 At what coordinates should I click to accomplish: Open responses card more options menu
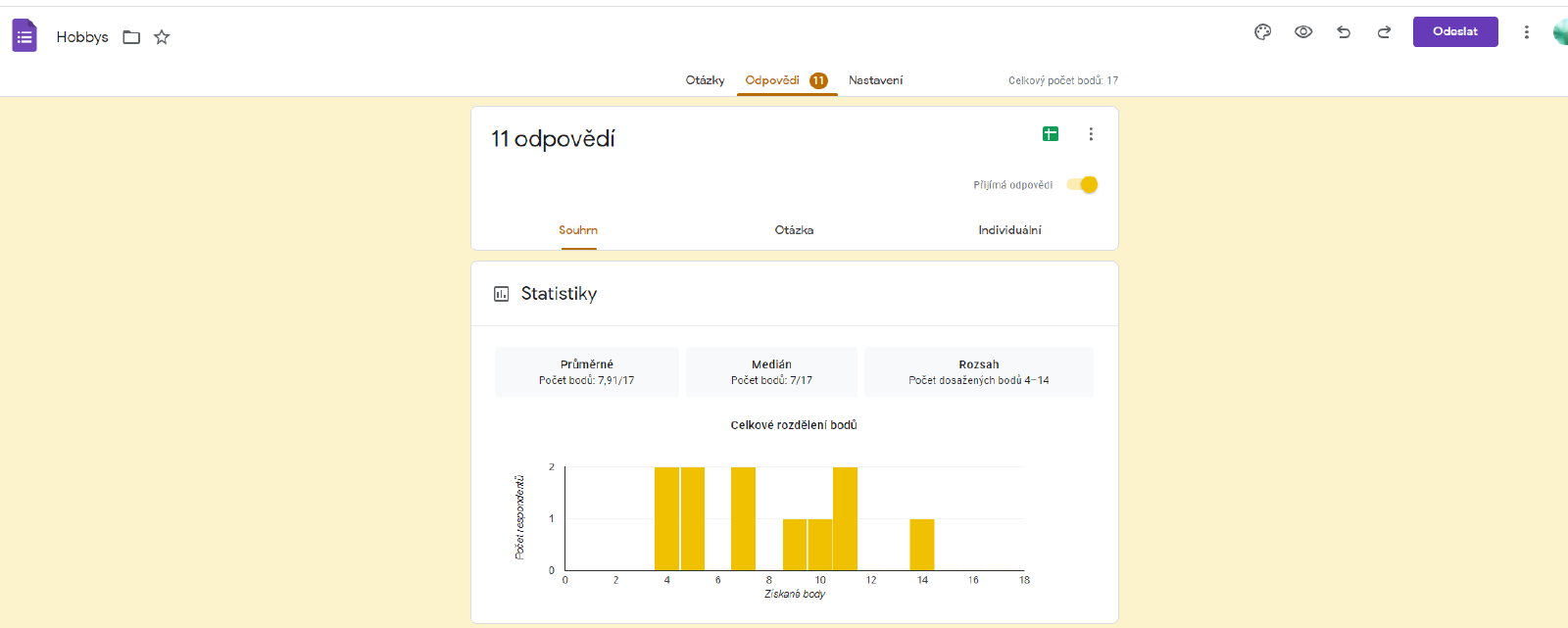1091,134
